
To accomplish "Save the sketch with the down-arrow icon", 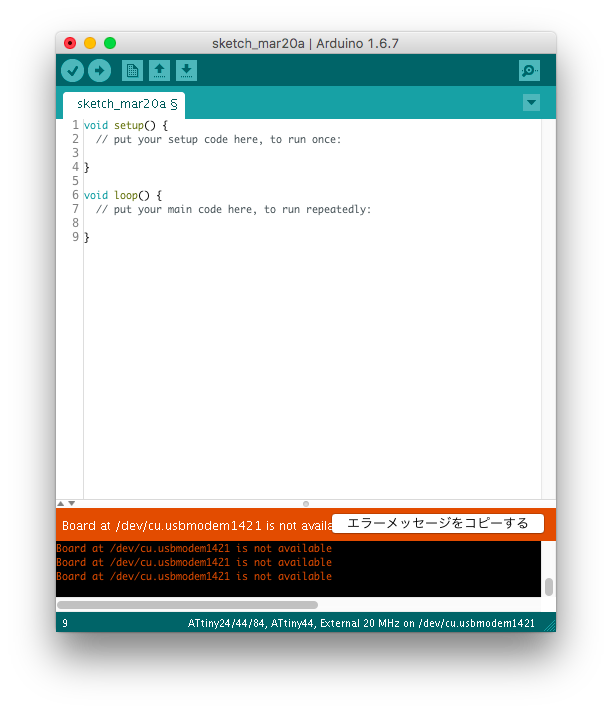I will click(x=186, y=71).
